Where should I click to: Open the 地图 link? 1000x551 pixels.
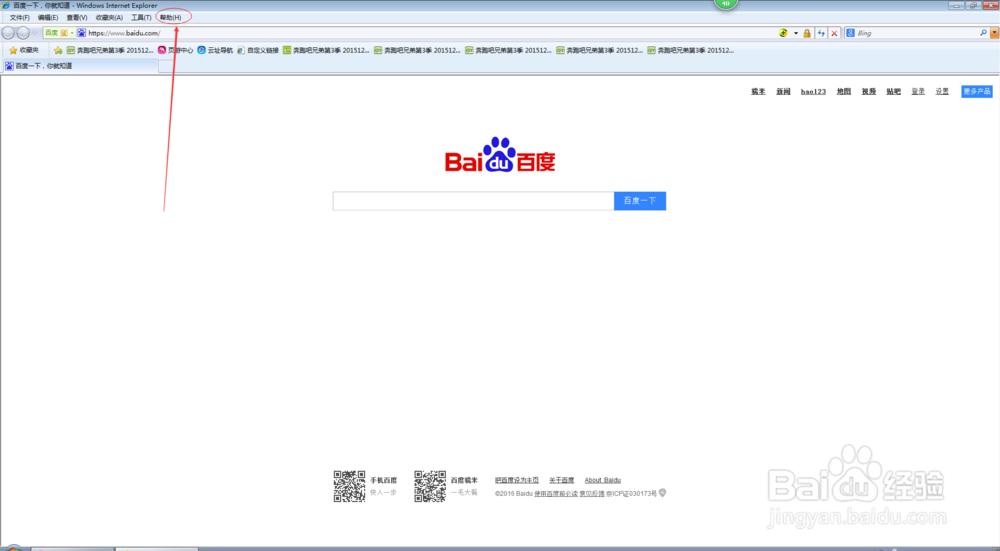(x=844, y=92)
